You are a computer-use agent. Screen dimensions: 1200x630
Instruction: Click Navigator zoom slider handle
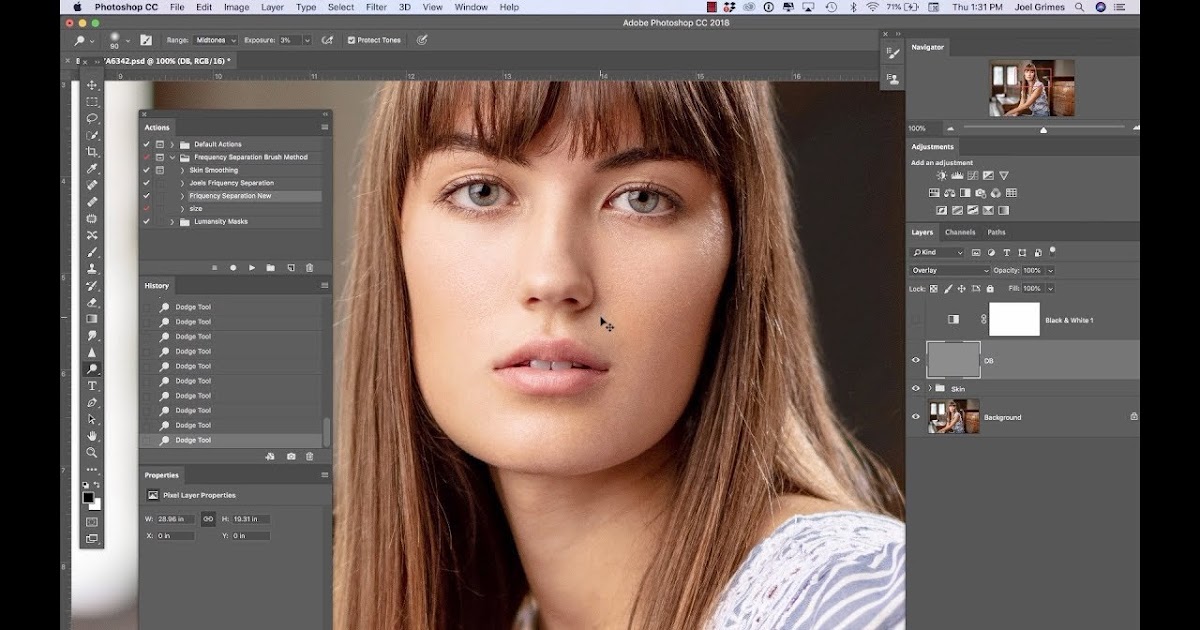(1043, 129)
